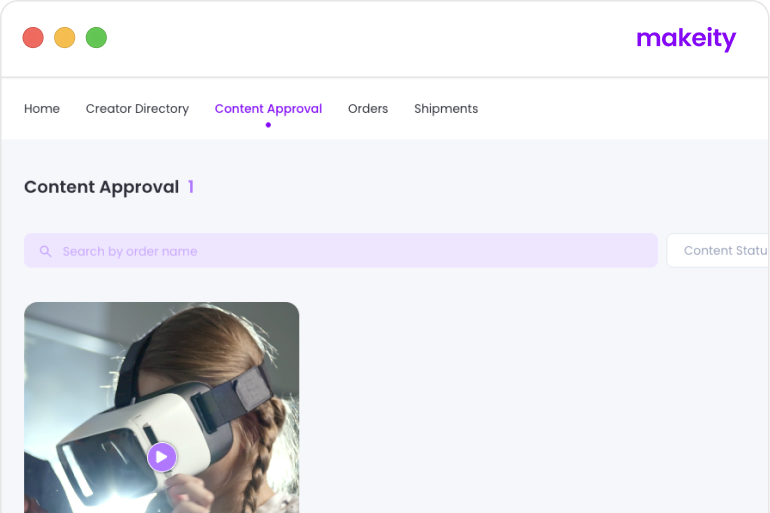Open the VR headset video thumbnail
The image size is (770, 513).
(162, 407)
